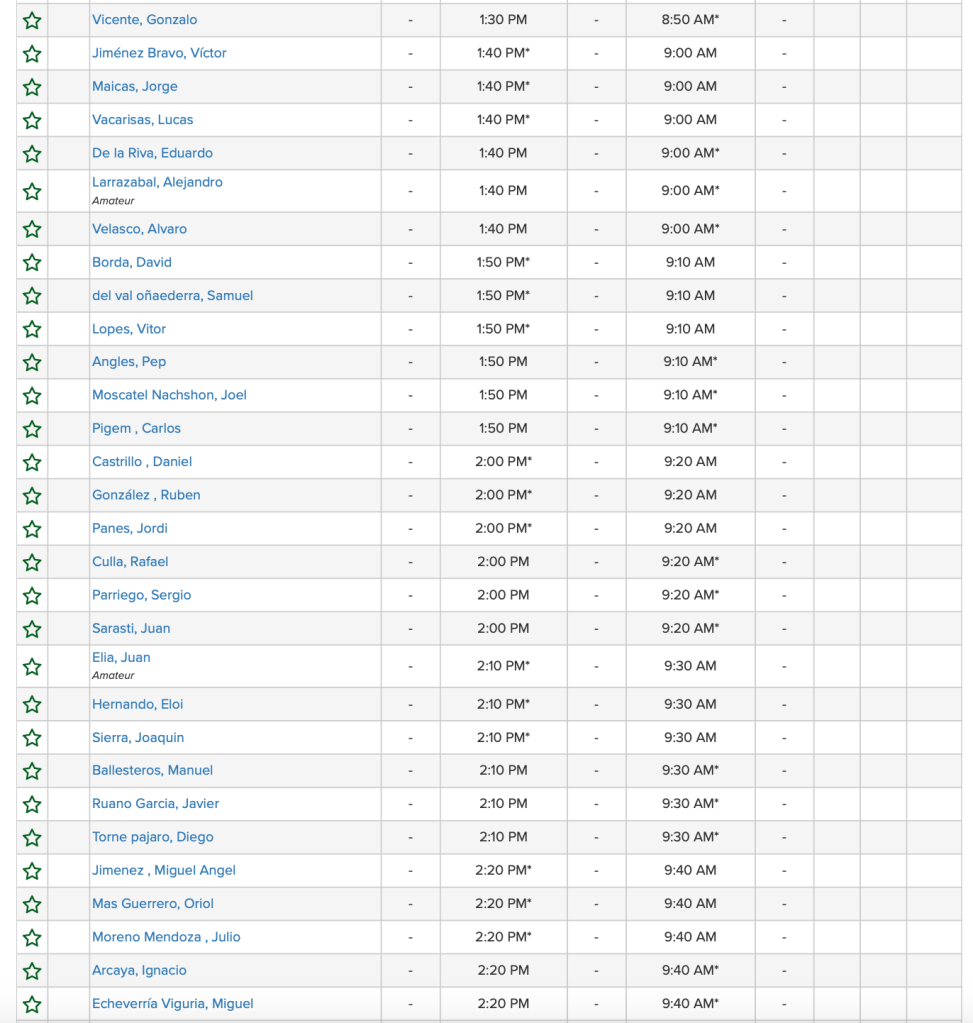Click favorite star beside Jorge Maicas
Viewport: 973px width, 1023px height.
click(32, 87)
